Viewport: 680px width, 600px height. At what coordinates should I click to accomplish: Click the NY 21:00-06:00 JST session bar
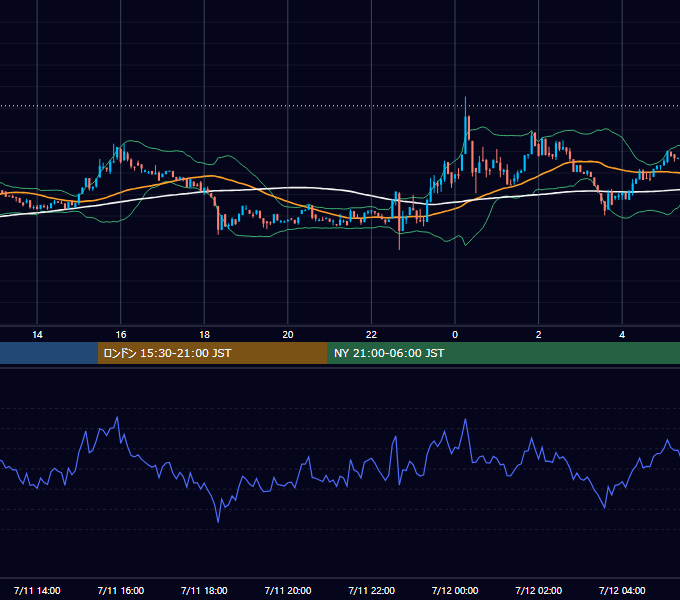pyautogui.click(x=503, y=353)
